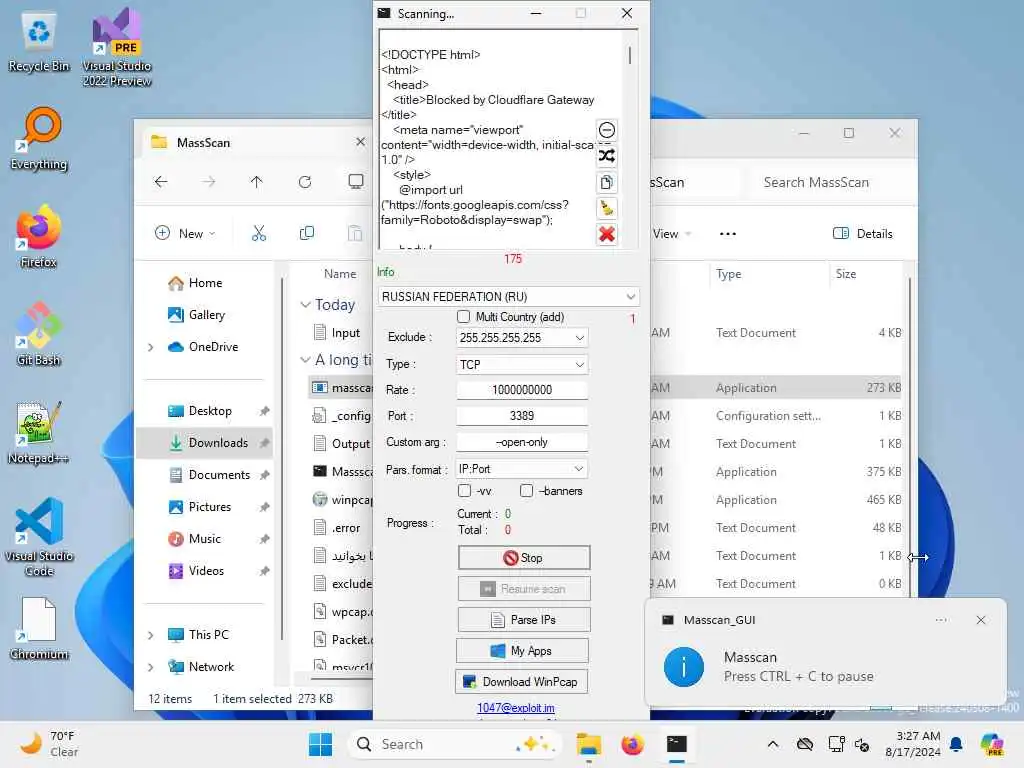Open the New dropdown in Explorer

[x=185, y=233]
